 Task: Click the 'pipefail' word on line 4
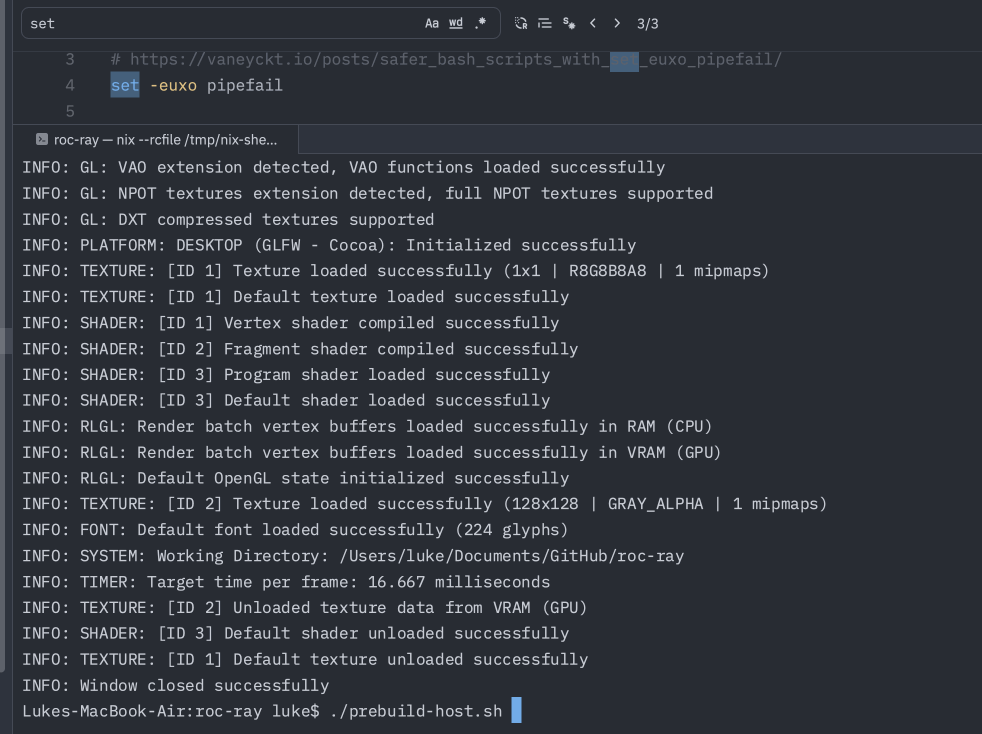244,85
